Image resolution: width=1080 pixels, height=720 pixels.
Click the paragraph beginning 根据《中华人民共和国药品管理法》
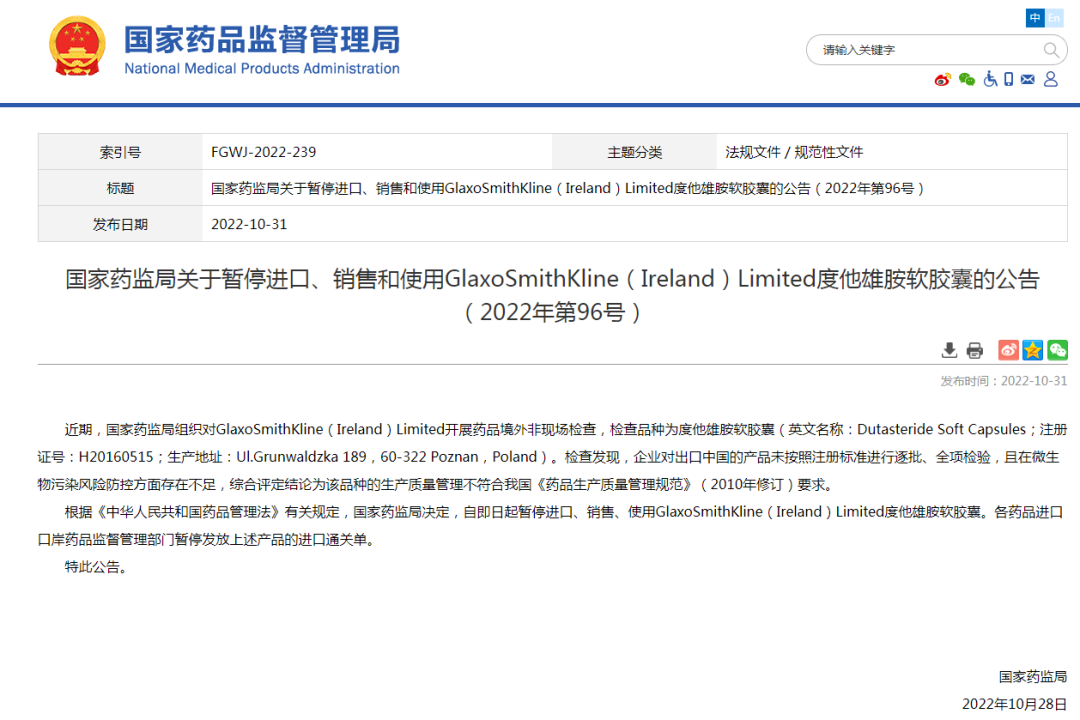point(552,526)
